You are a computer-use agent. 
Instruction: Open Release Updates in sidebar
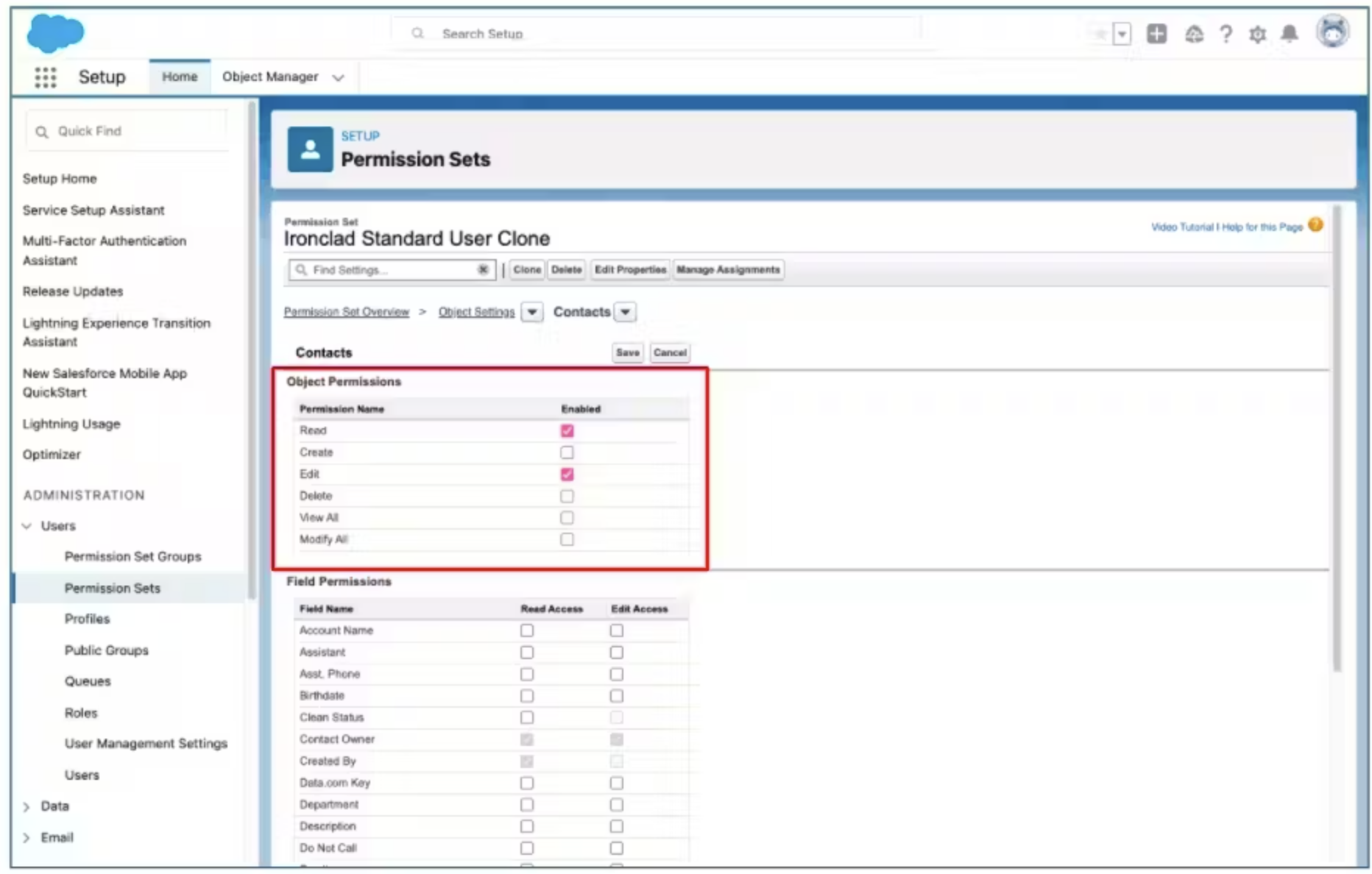coord(73,291)
